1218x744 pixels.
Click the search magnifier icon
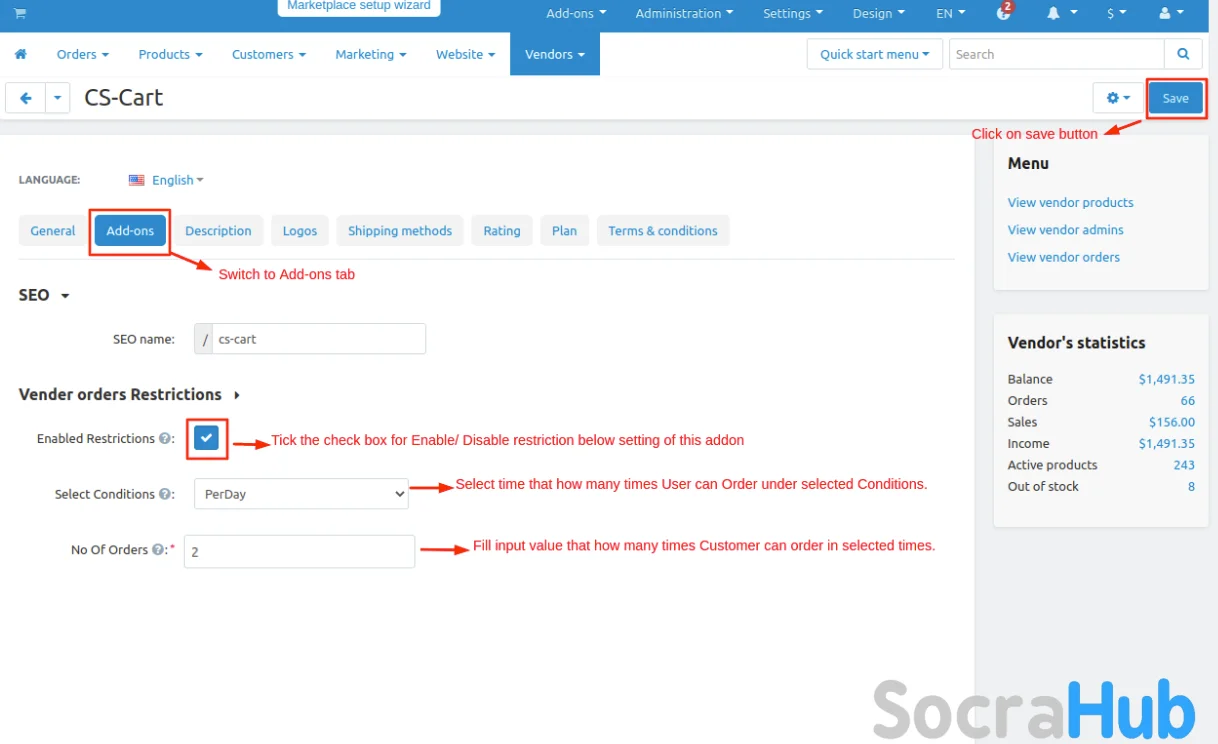pos(1183,54)
